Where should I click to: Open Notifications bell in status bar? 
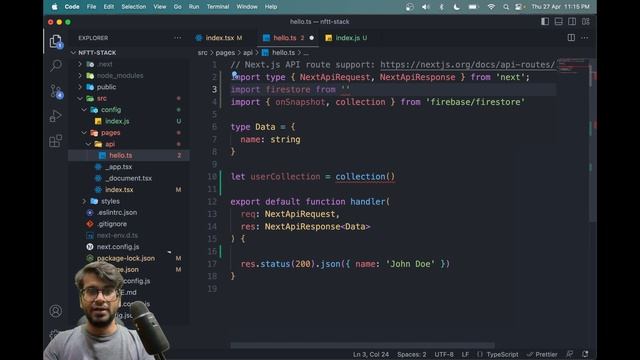[585, 354]
